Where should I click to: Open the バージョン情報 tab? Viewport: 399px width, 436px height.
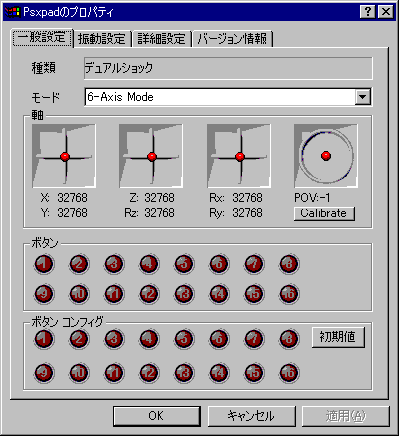coord(232,39)
